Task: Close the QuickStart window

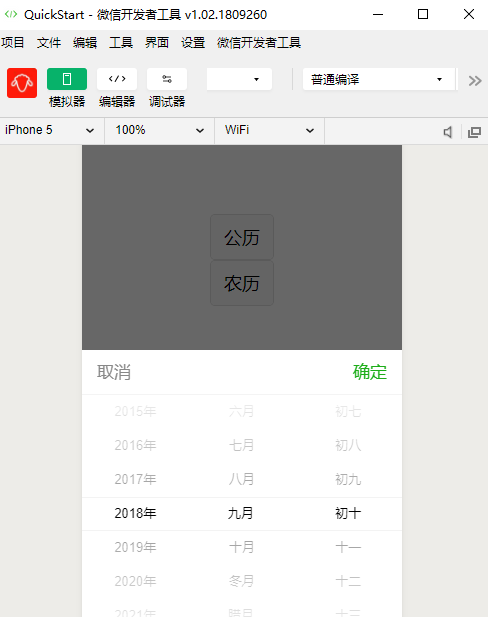Action: tap(468, 14)
